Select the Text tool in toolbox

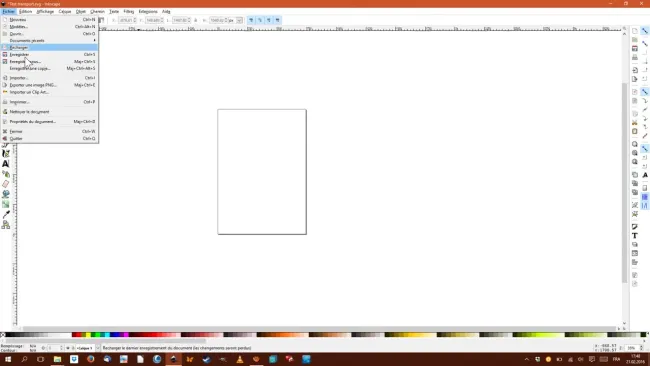[x=6, y=164]
